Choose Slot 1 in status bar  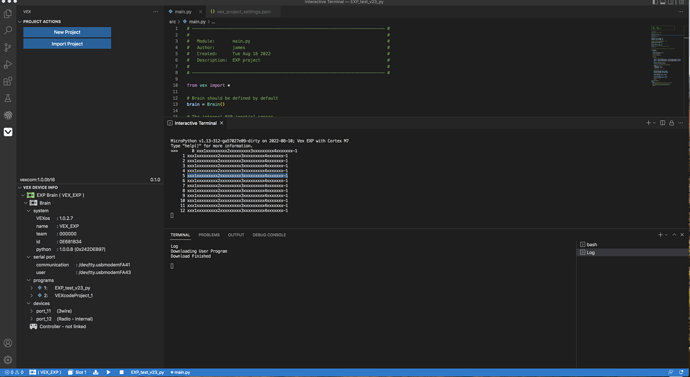coord(77,372)
